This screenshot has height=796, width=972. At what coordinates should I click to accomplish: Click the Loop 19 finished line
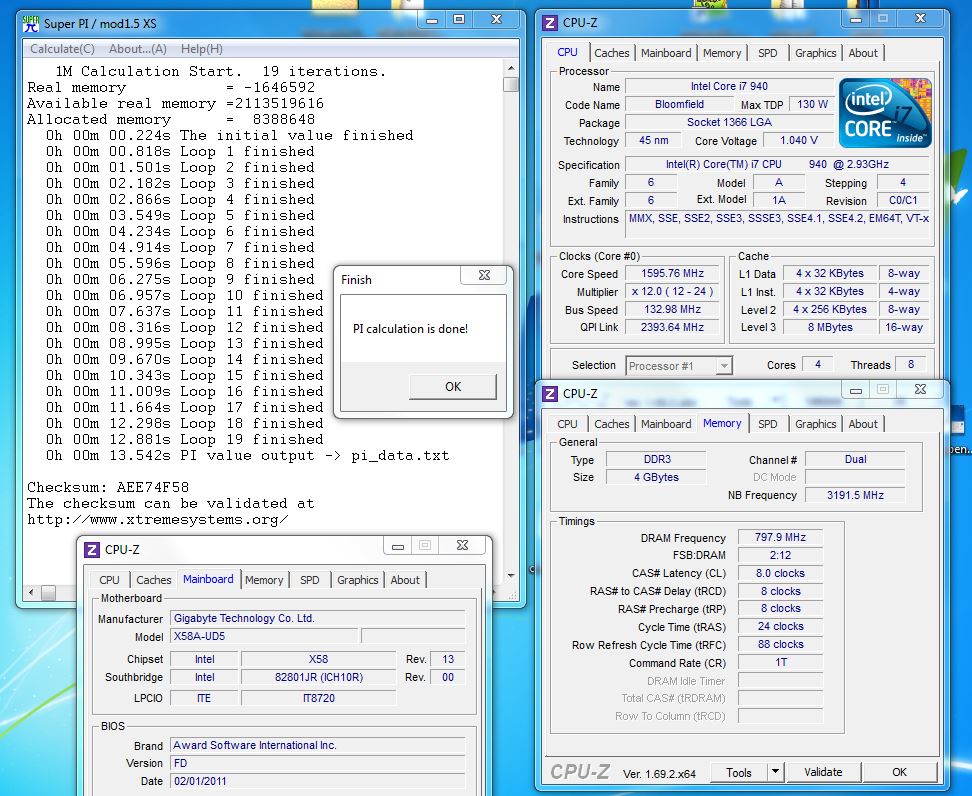click(x=185, y=440)
